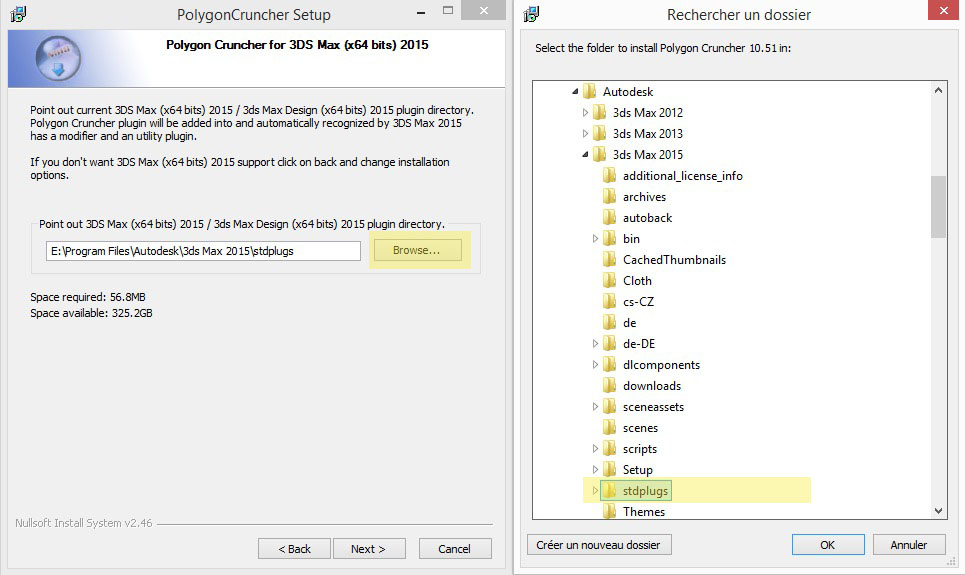965x575 pixels.
Task: Select the 'autoback' folder name
Action: point(647,218)
